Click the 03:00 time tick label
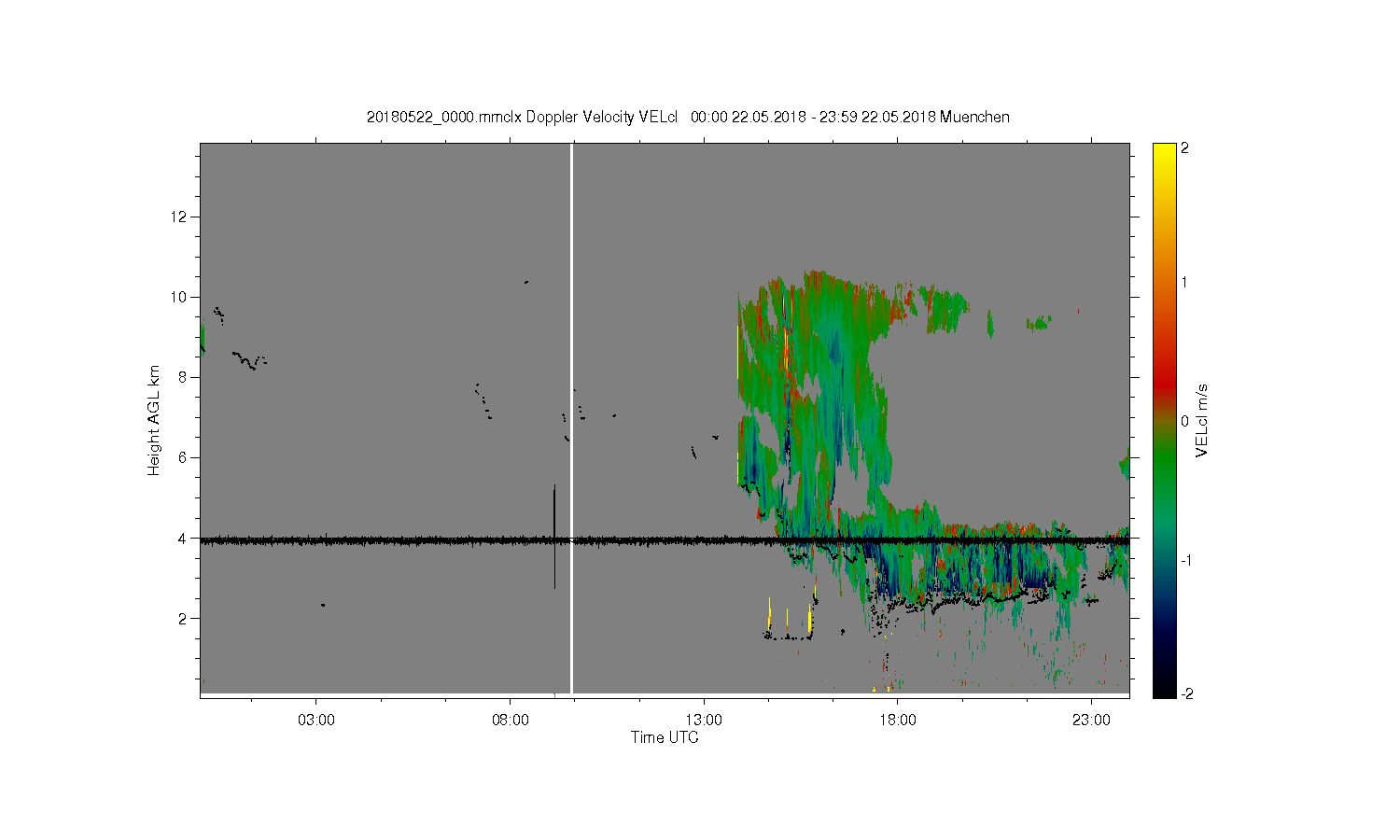The height and width of the screenshot is (840, 1400). [316, 721]
